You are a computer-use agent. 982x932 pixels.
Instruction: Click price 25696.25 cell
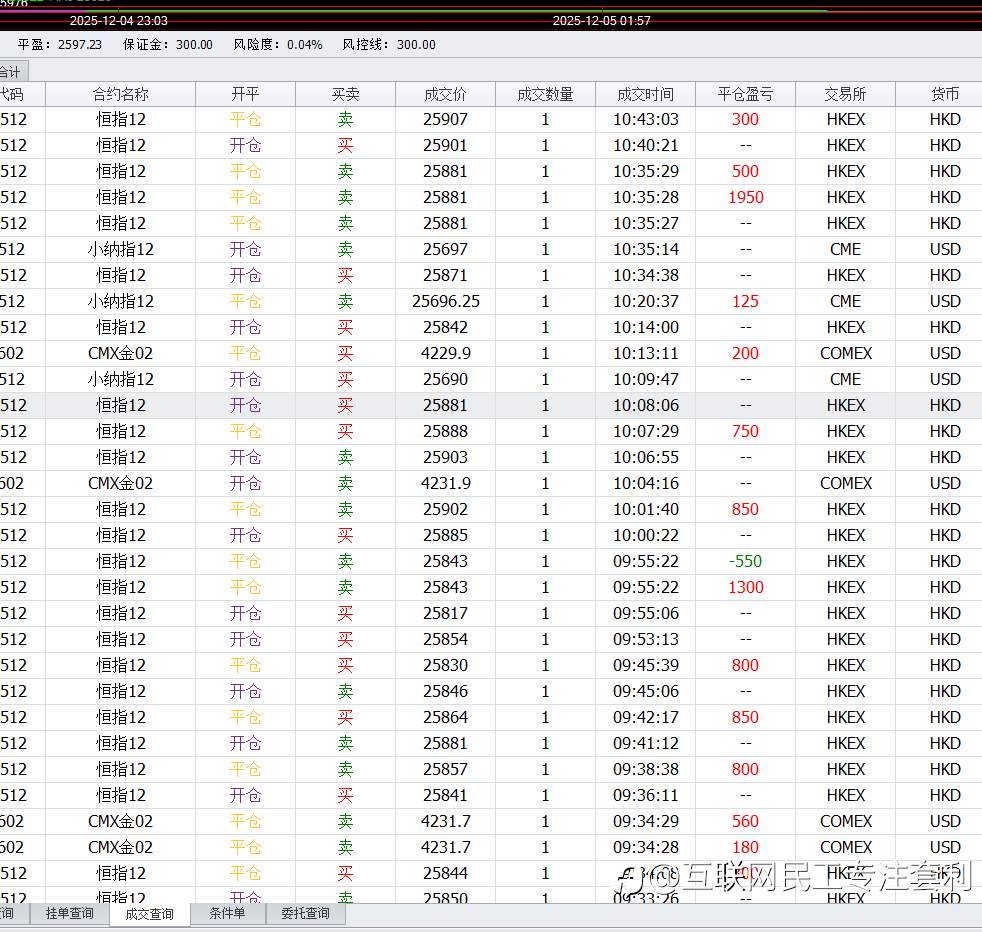coord(445,301)
